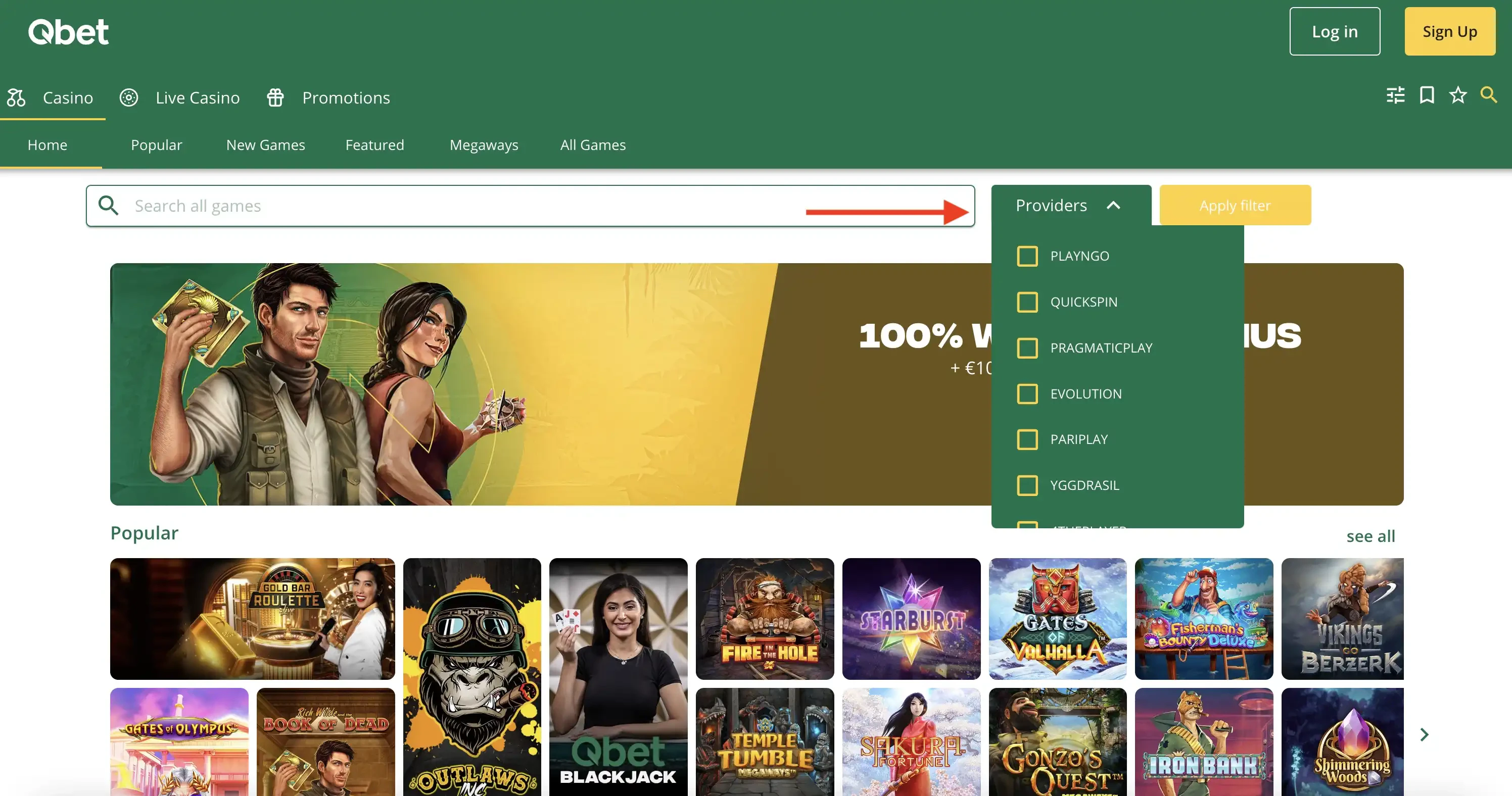The image size is (1512, 796).
Task: Click the Sign Up button
Action: tap(1449, 32)
